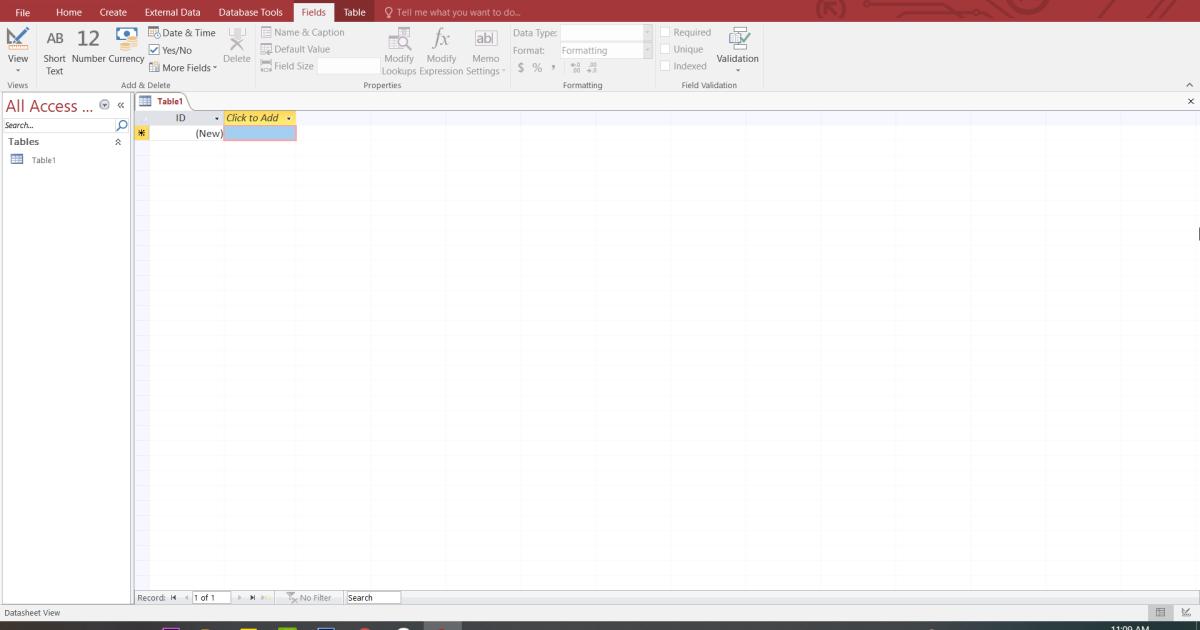Open Modify Lookups

(x=399, y=48)
